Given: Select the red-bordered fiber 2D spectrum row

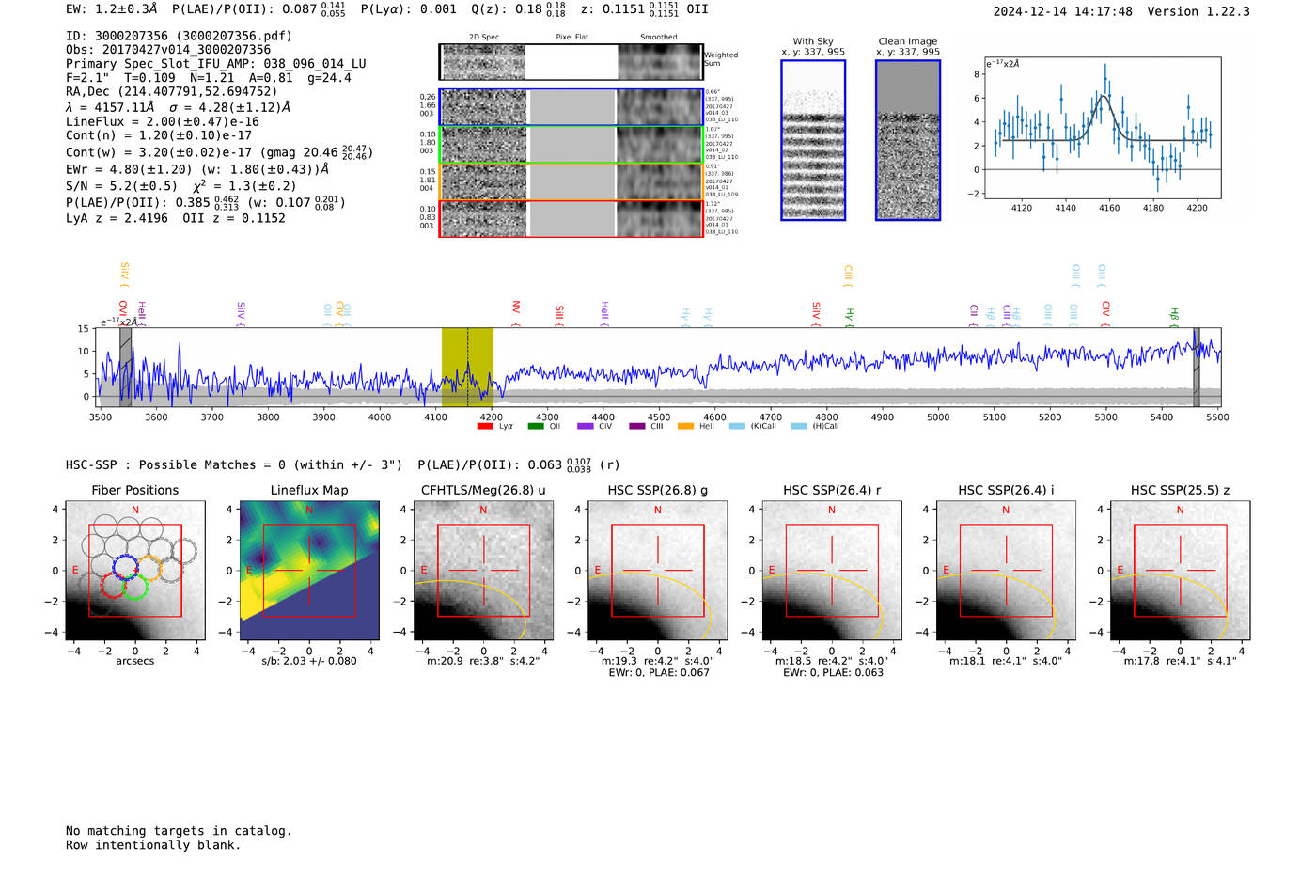Looking at the screenshot, I should 571,219.
